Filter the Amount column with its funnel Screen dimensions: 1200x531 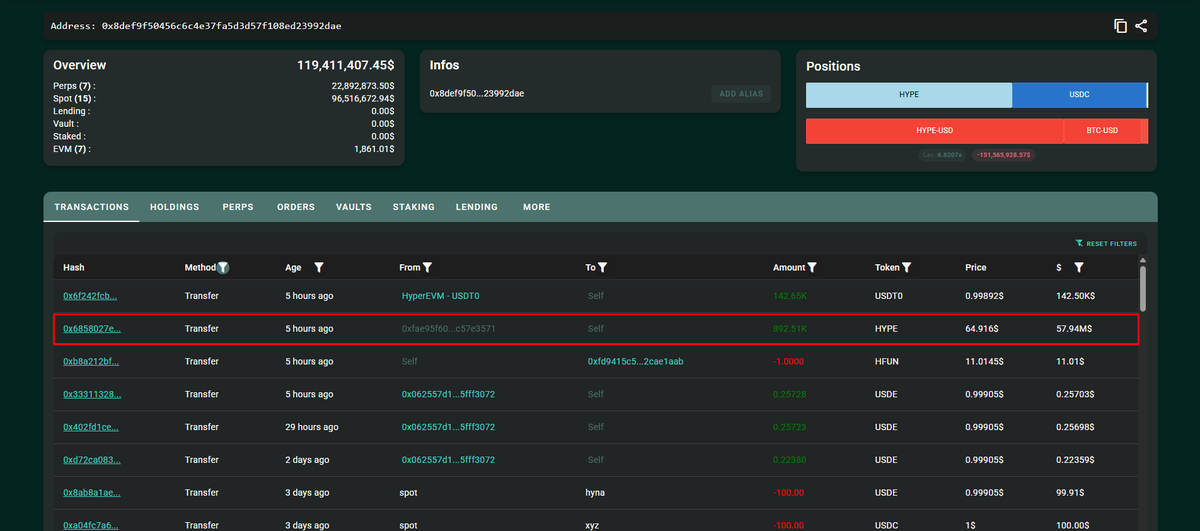(812, 268)
